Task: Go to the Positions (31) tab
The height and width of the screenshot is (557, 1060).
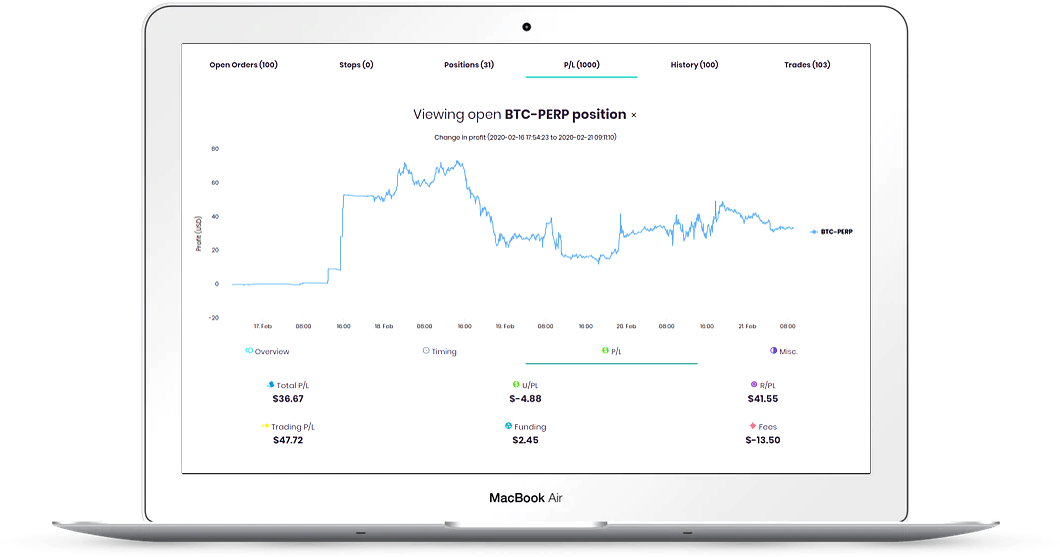Action: click(469, 65)
